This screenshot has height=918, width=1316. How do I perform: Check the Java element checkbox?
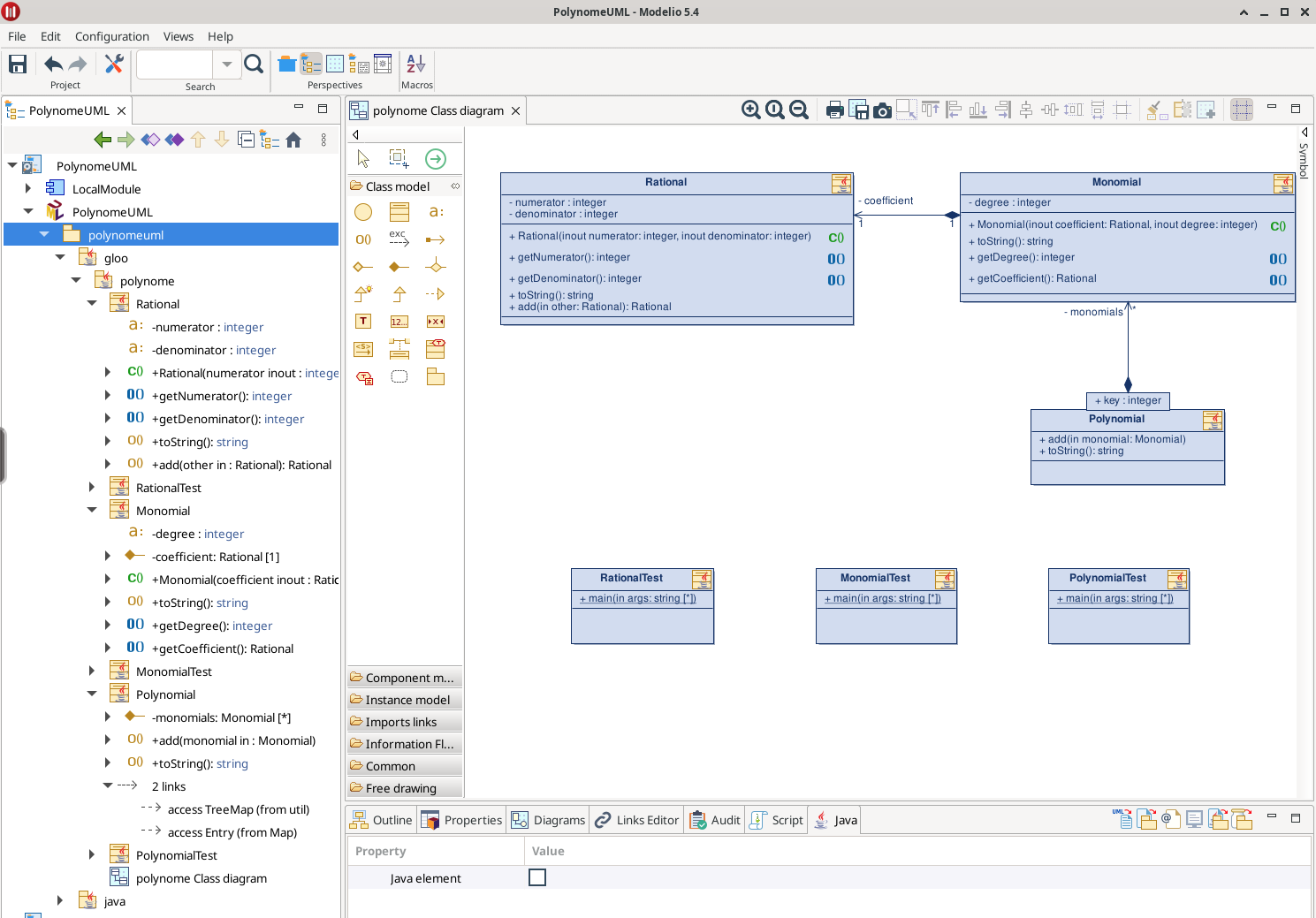[x=537, y=877]
